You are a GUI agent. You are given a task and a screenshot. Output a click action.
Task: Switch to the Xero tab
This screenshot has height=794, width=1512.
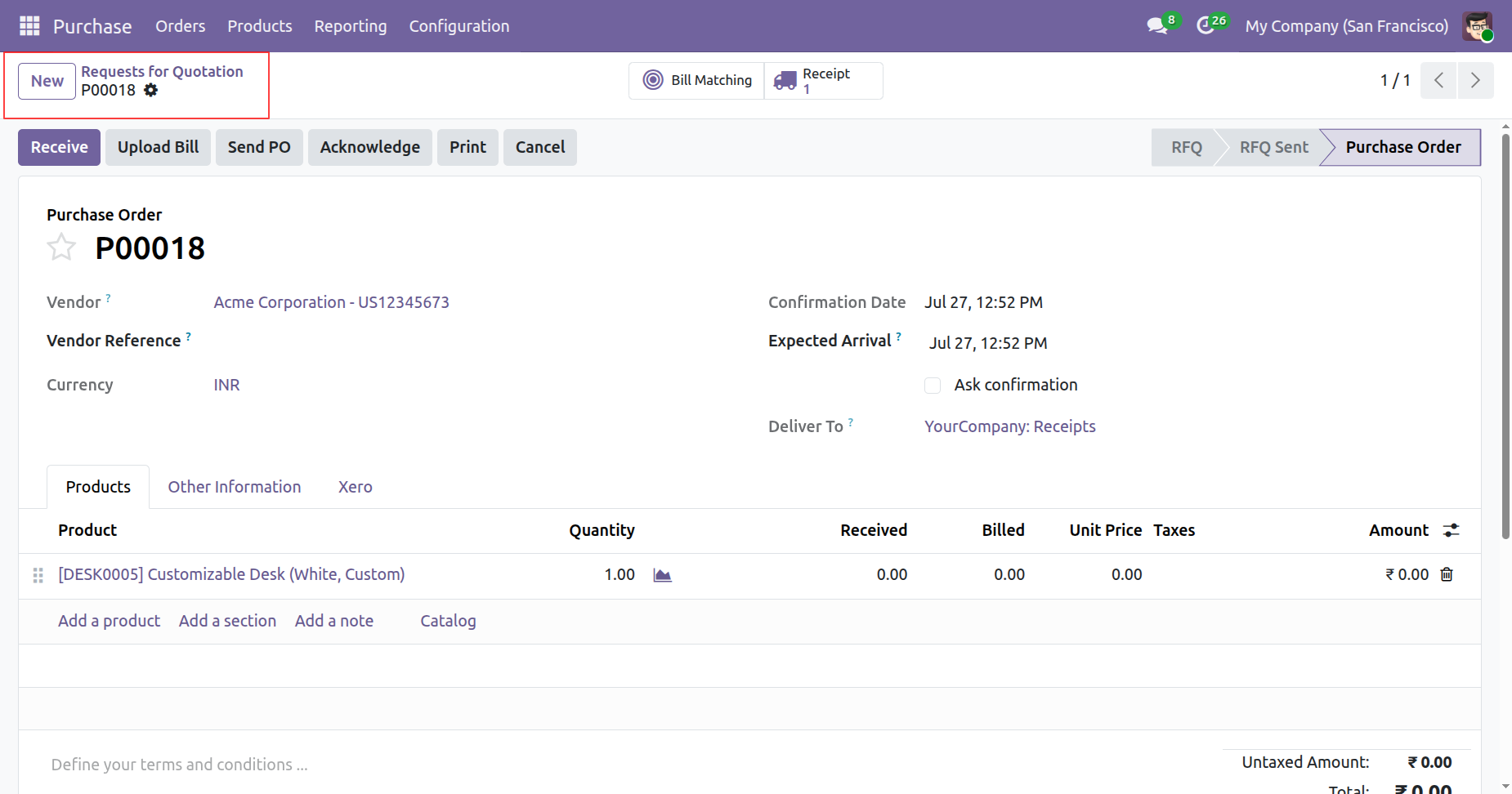356,487
